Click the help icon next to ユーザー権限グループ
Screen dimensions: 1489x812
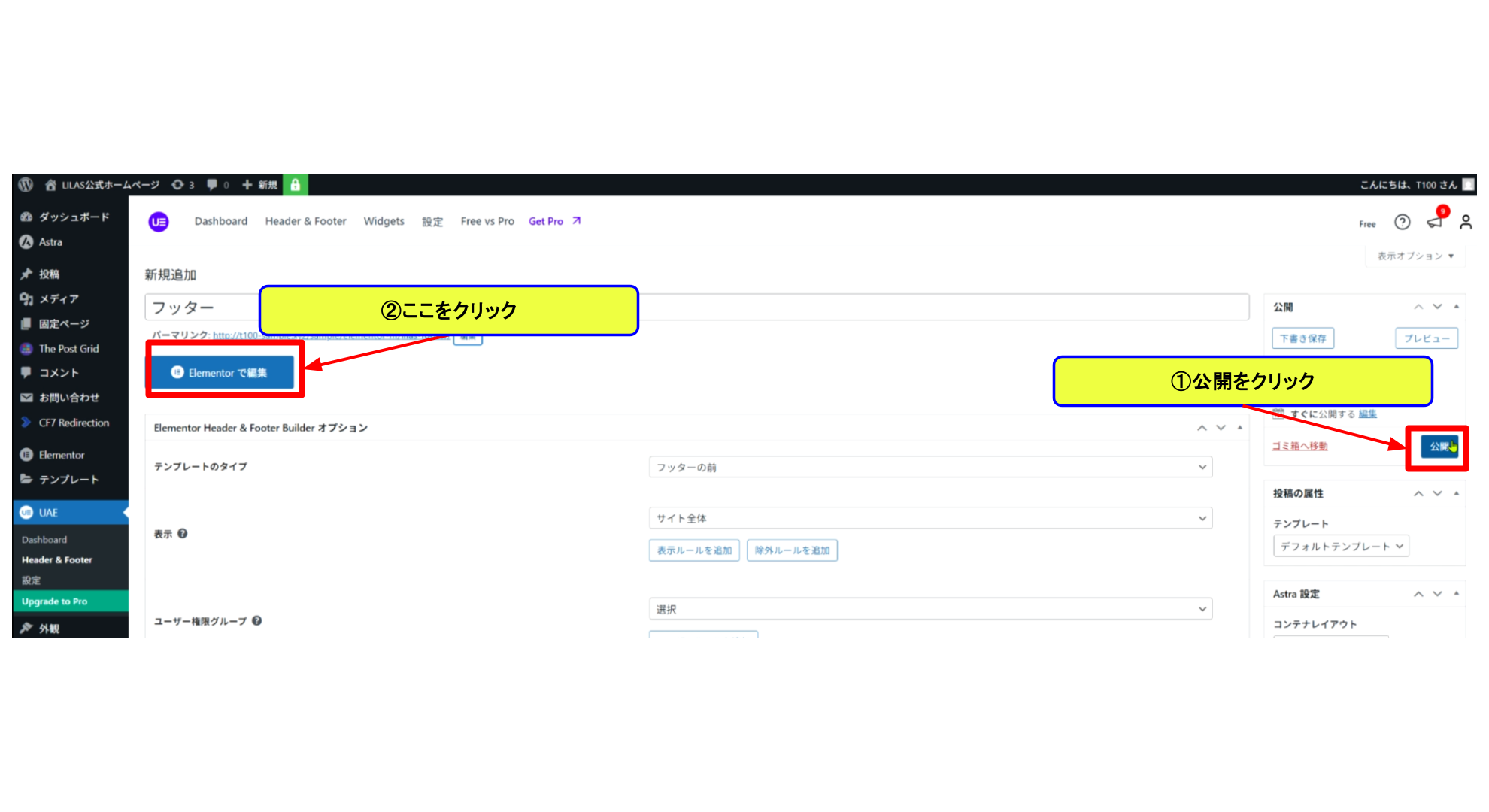[257, 621]
